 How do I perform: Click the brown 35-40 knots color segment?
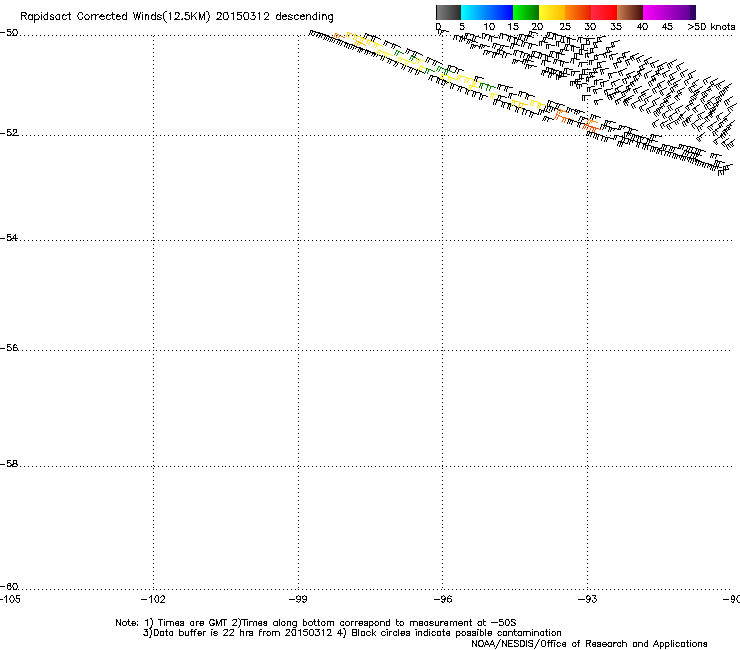tap(630, 12)
